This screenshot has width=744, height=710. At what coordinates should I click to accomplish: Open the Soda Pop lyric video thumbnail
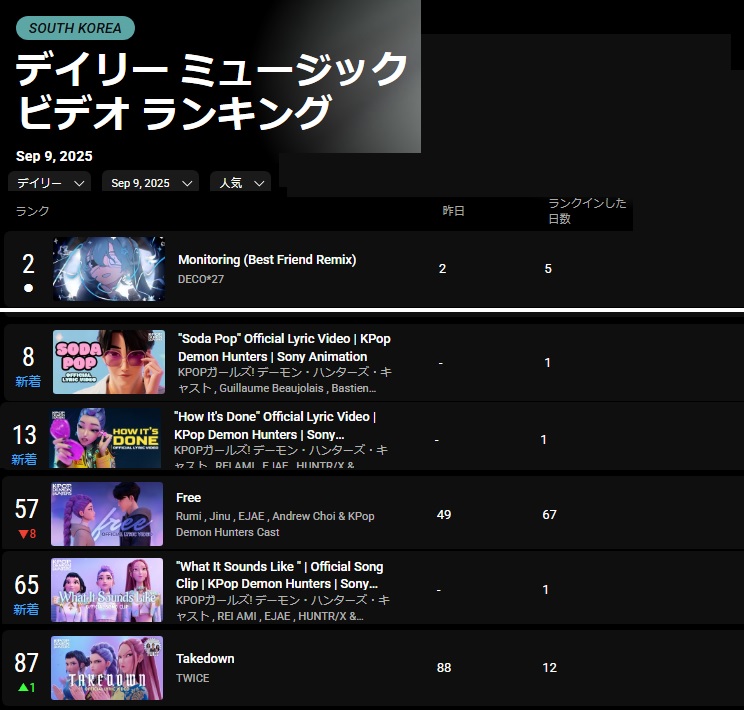(108, 361)
